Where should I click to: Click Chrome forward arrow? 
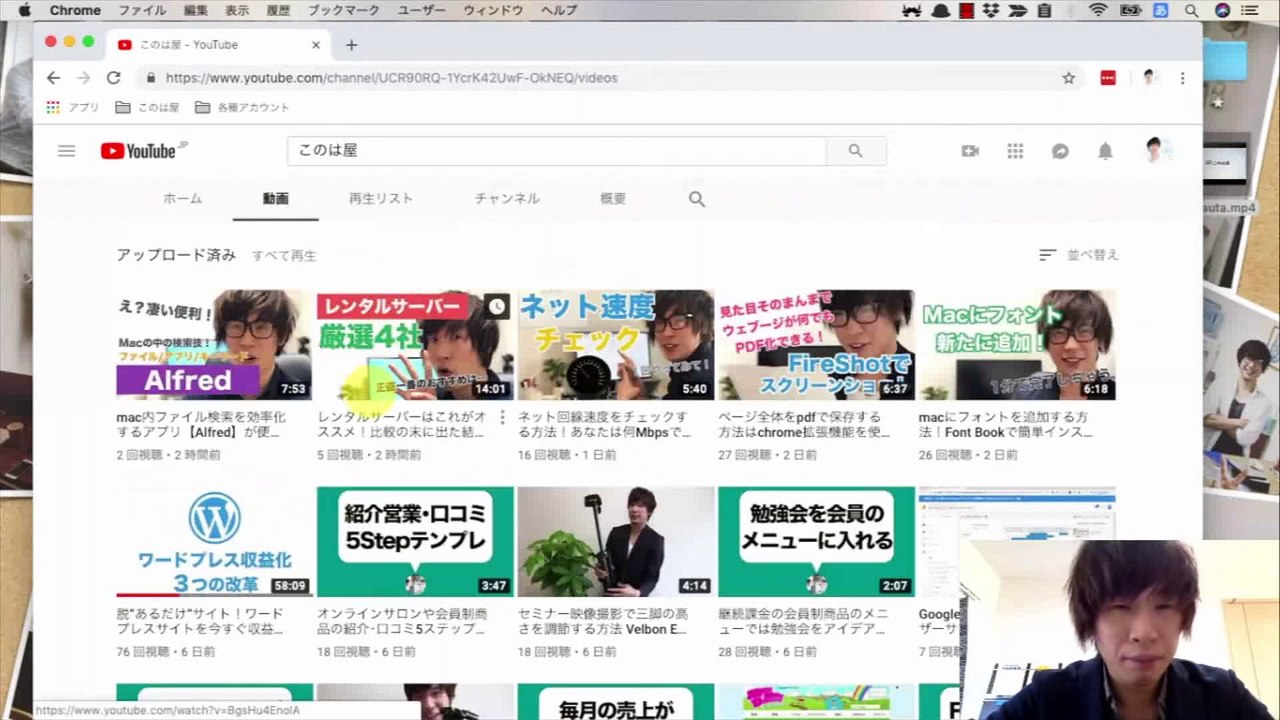click(84, 78)
